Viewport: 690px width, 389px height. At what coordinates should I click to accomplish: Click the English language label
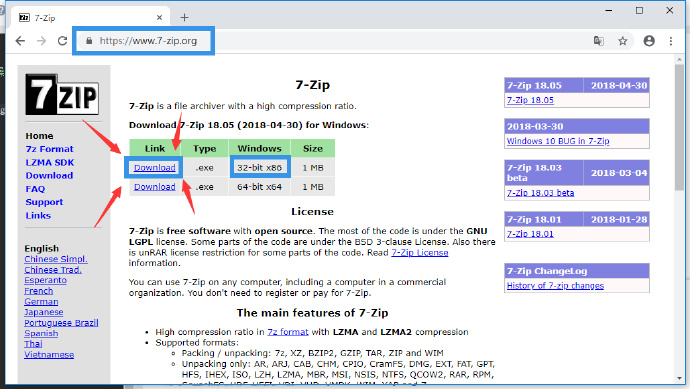tap(41, 249)
